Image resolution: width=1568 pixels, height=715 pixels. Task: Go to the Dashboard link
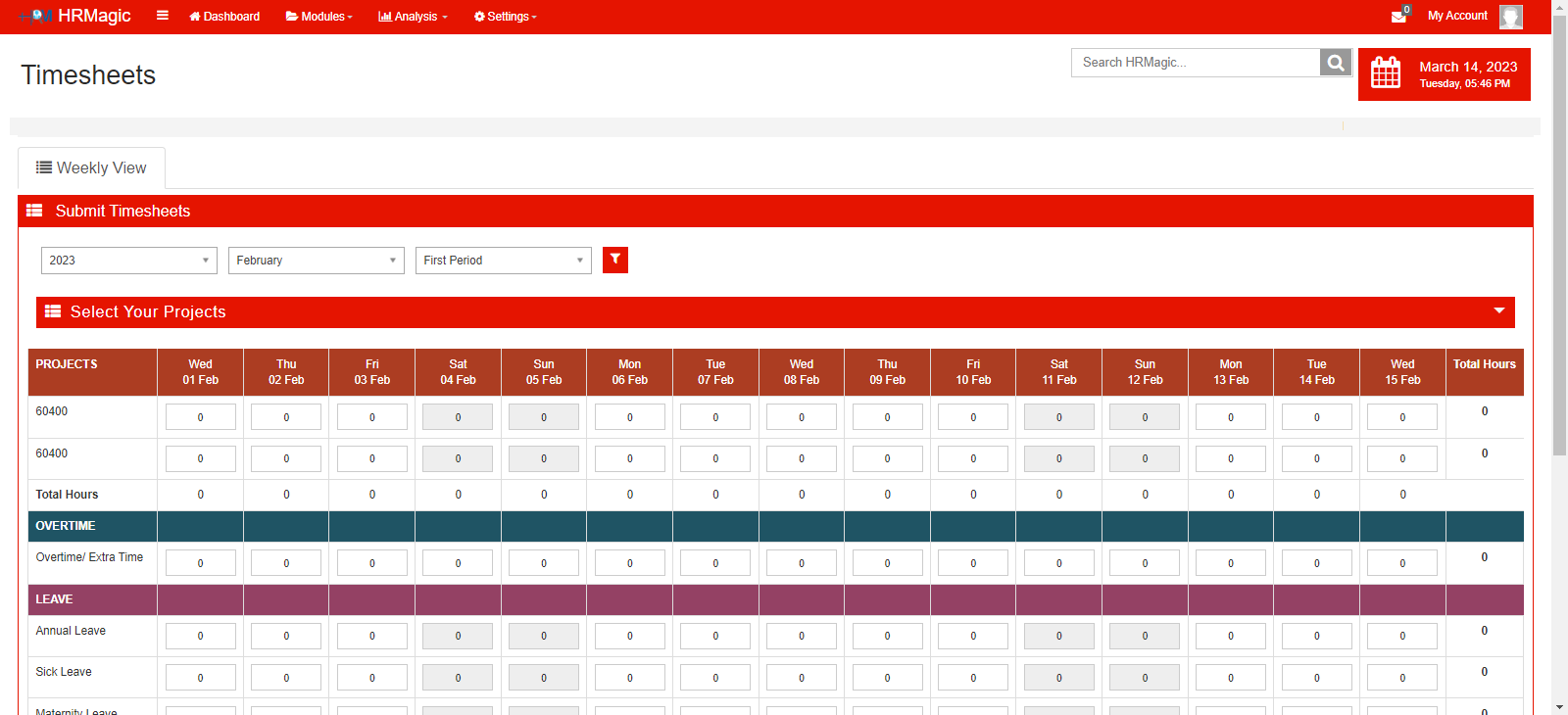click(x=224, y=17)
